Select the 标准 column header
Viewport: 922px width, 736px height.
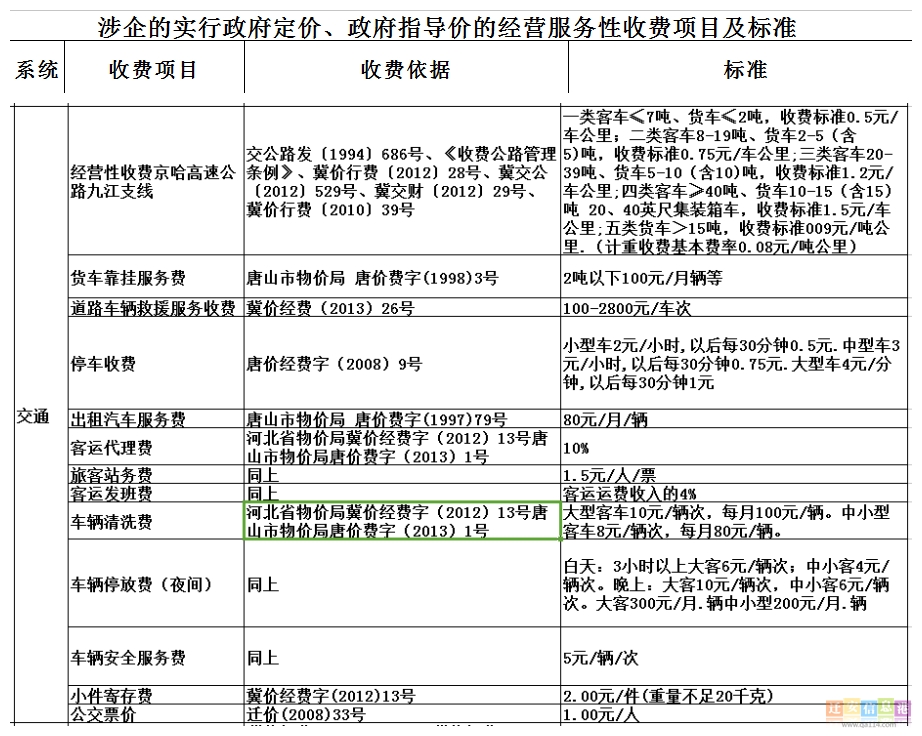click(744, 70)
